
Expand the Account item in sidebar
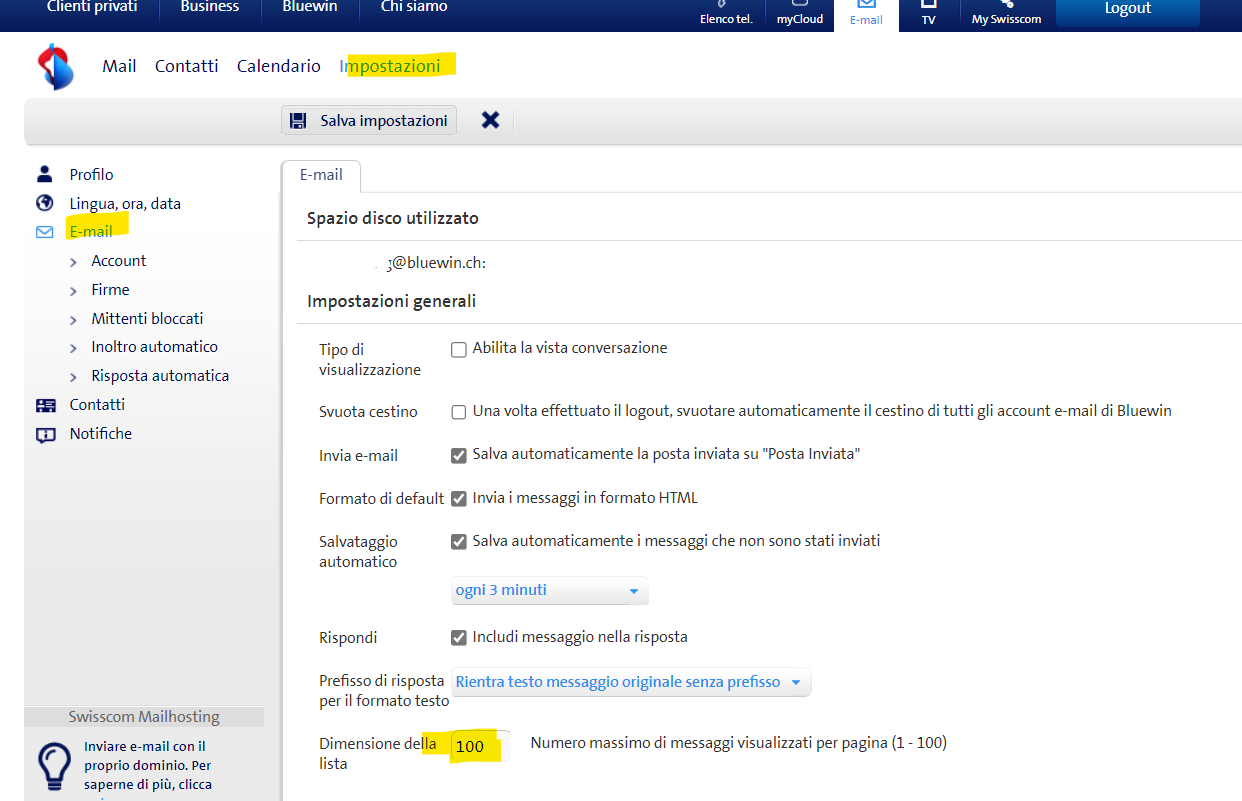(x=118, y=261)
